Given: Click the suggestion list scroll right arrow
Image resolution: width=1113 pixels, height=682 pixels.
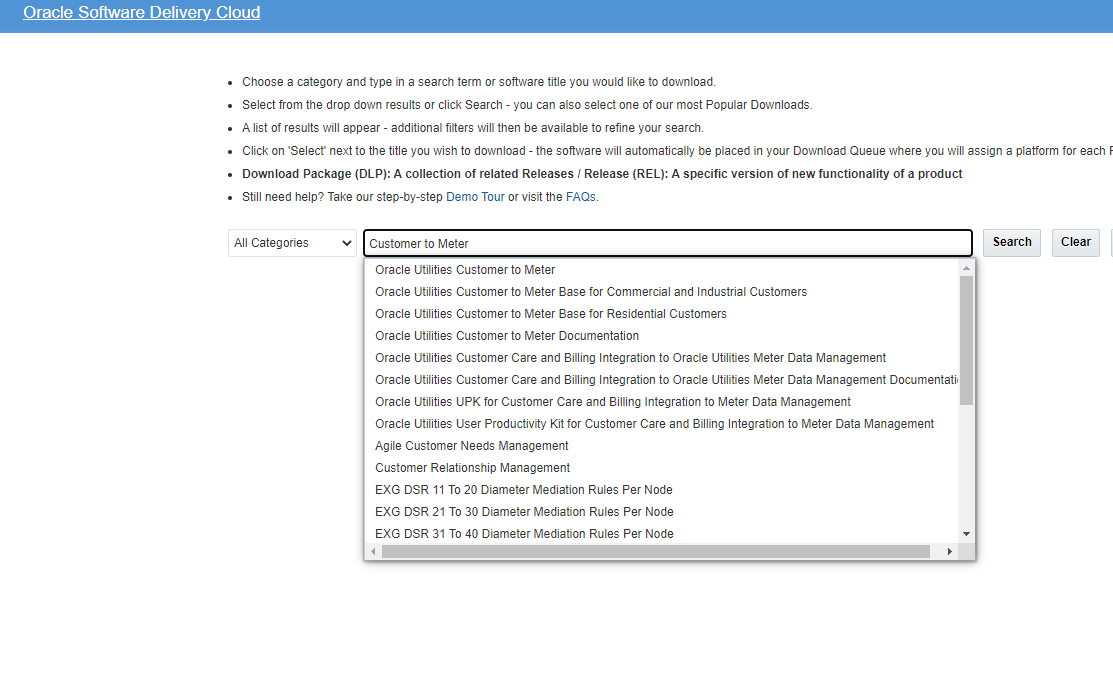Looking at the screenshot, I should (x=950, y=551).
